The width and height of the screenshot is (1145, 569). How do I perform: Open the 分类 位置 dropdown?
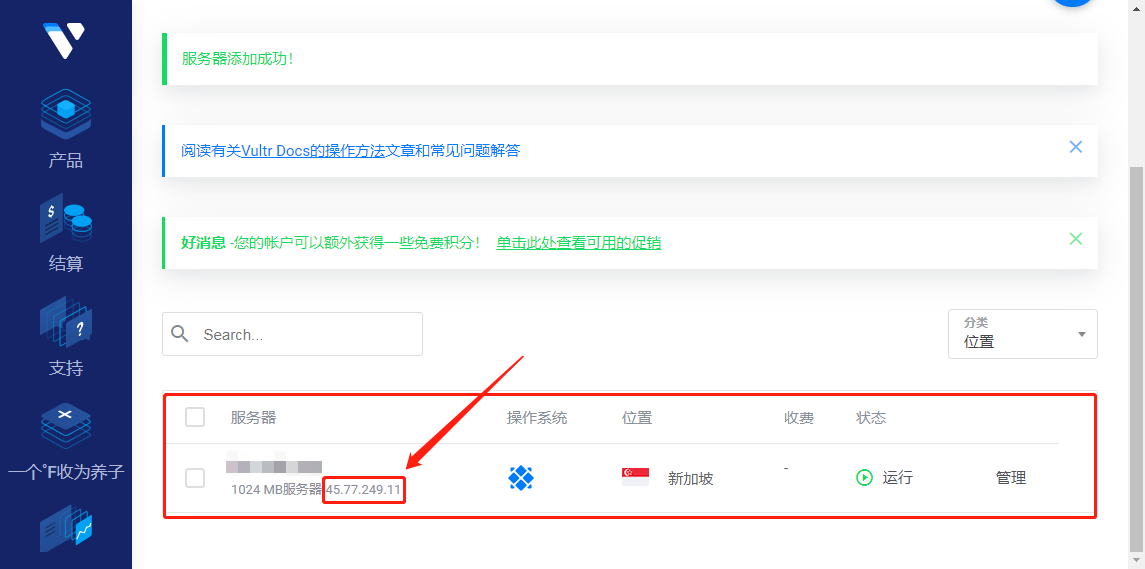[1022, 334]
